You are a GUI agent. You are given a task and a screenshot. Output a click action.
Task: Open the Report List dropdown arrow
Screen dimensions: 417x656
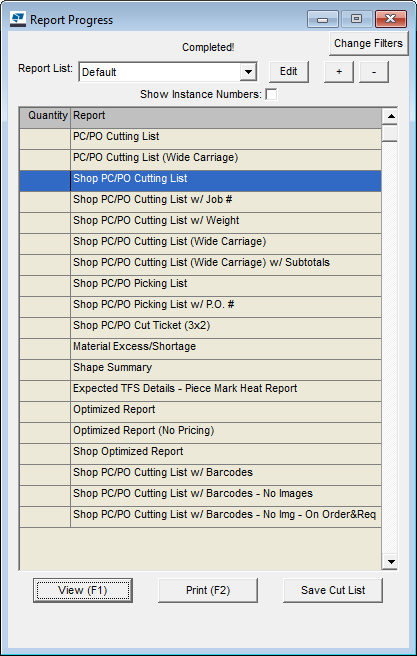[248, 72]
